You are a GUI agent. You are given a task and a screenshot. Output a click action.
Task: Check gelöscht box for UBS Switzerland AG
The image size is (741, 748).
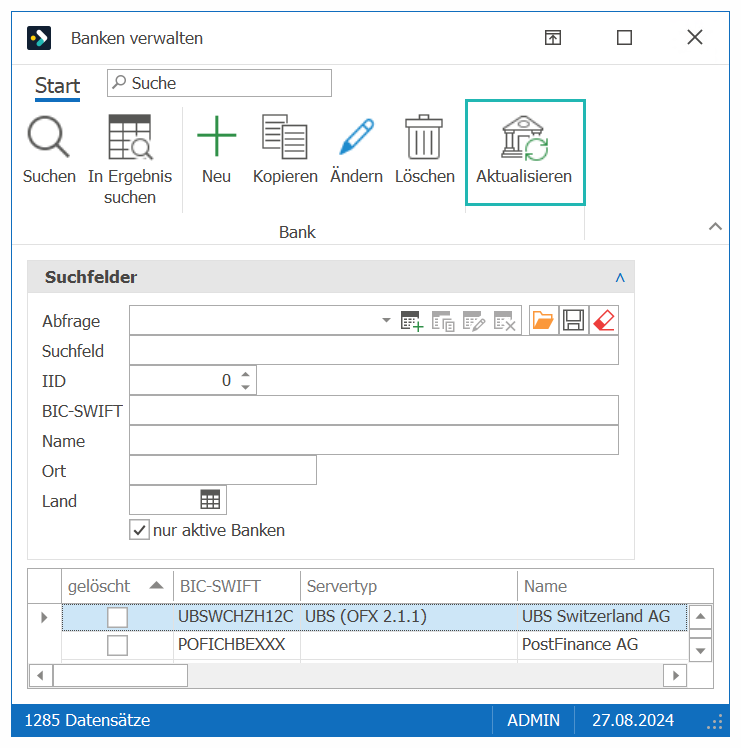click(117, 617)
